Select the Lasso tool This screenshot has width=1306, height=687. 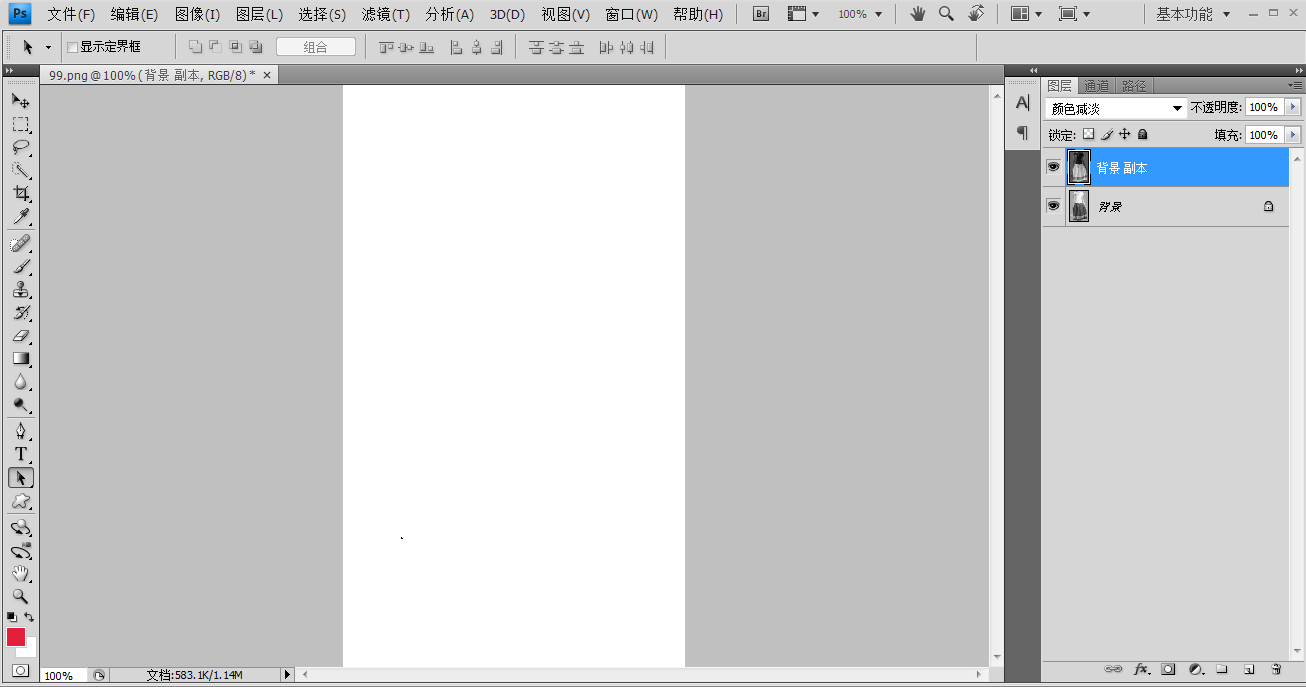[x=20, y=147]
